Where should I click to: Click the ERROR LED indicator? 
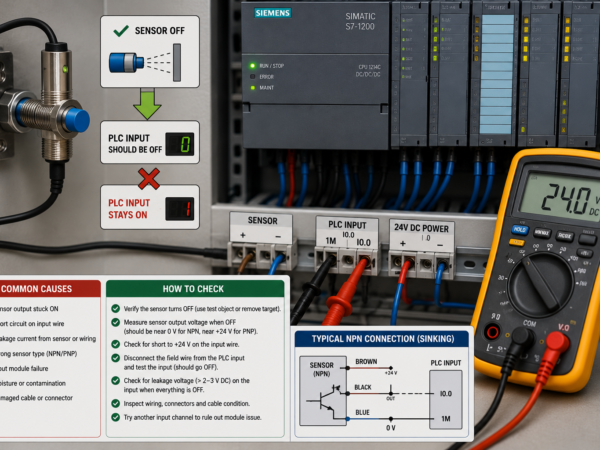(253, 77)
